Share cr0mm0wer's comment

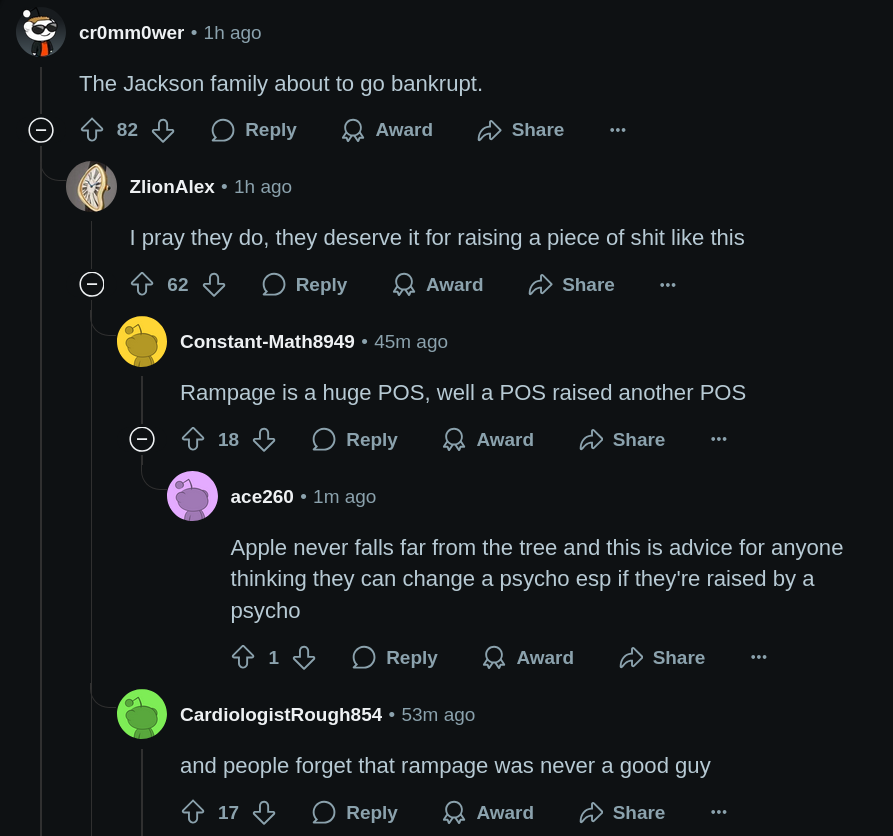pyautogui.click(x=521, y=130)
